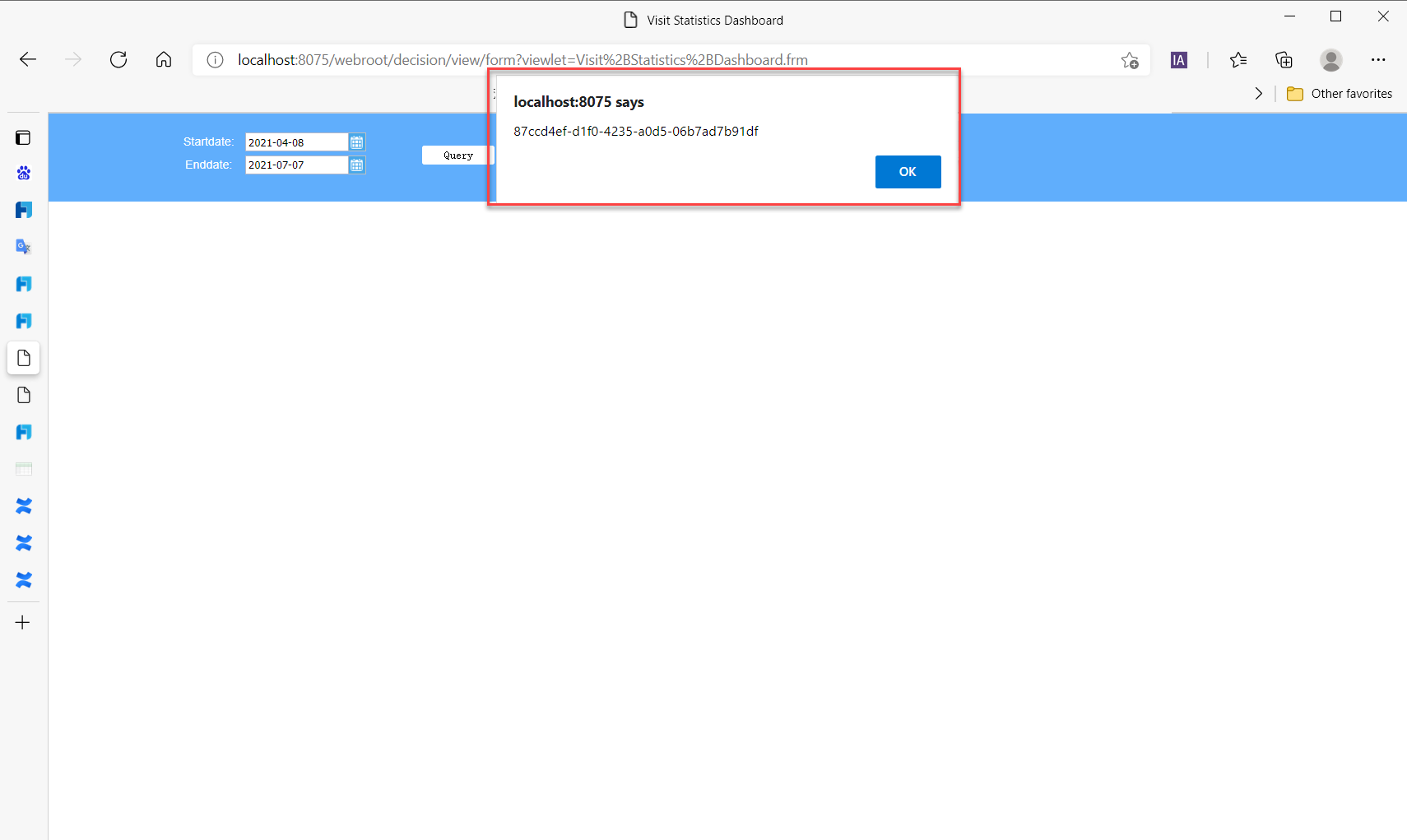1407x840 pixels.
Task: Open the browser Collections icon
Action: [1284, 59]
